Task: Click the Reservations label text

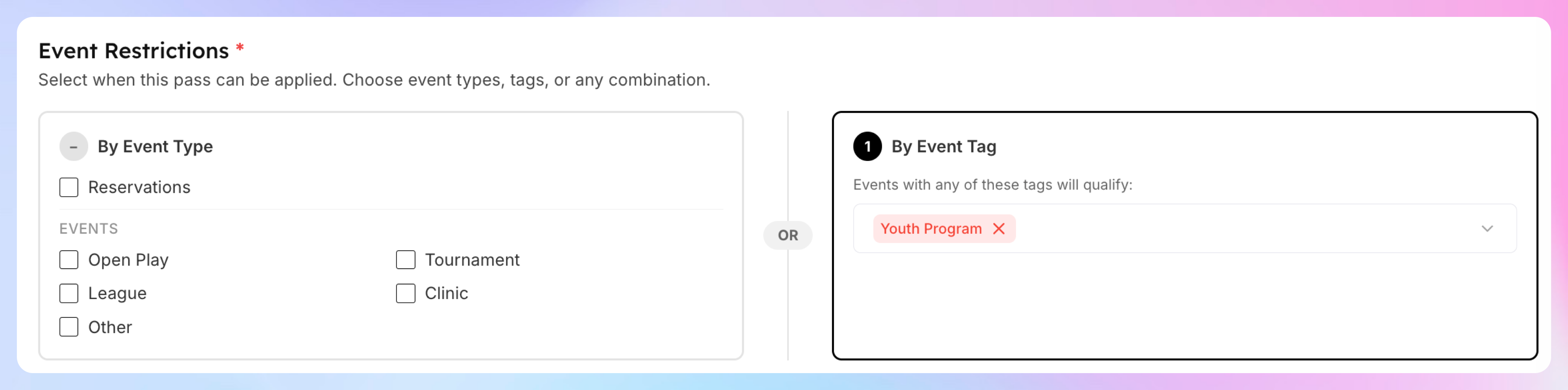Action: point(139,187)
